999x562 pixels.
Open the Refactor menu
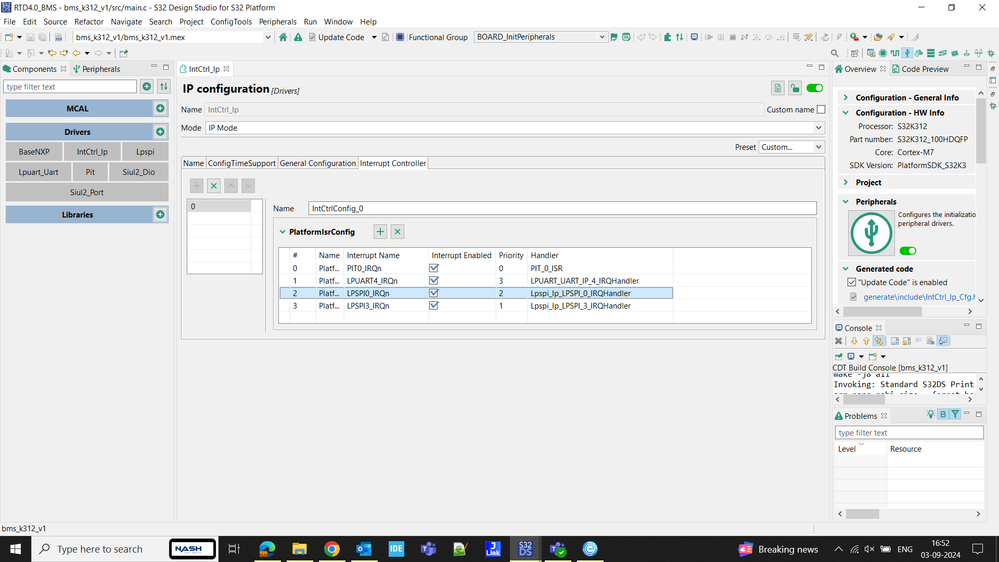pos(89,22)
